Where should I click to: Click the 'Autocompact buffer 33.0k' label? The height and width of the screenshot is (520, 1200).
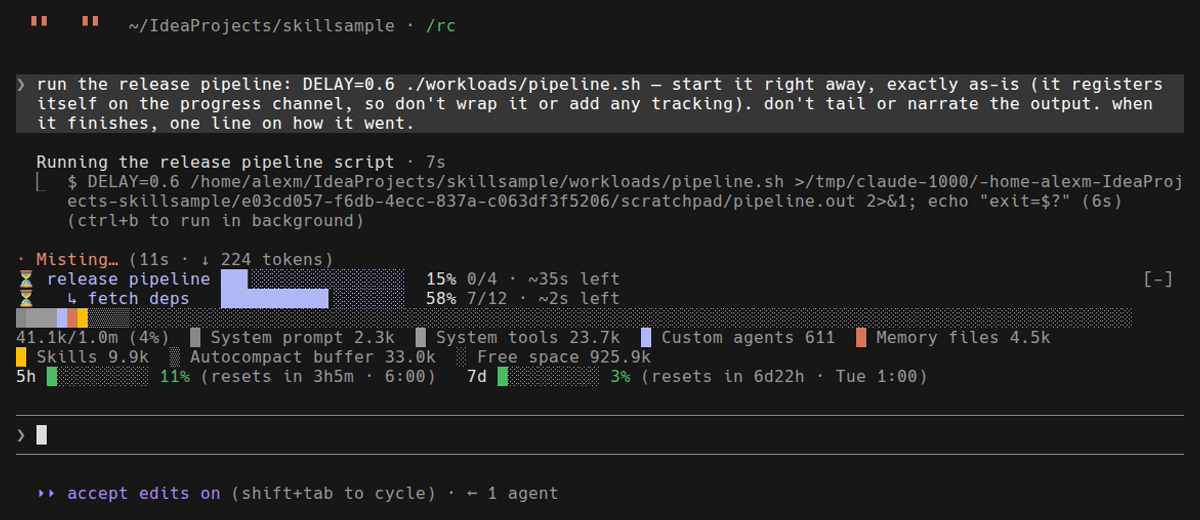coord(313,357)
